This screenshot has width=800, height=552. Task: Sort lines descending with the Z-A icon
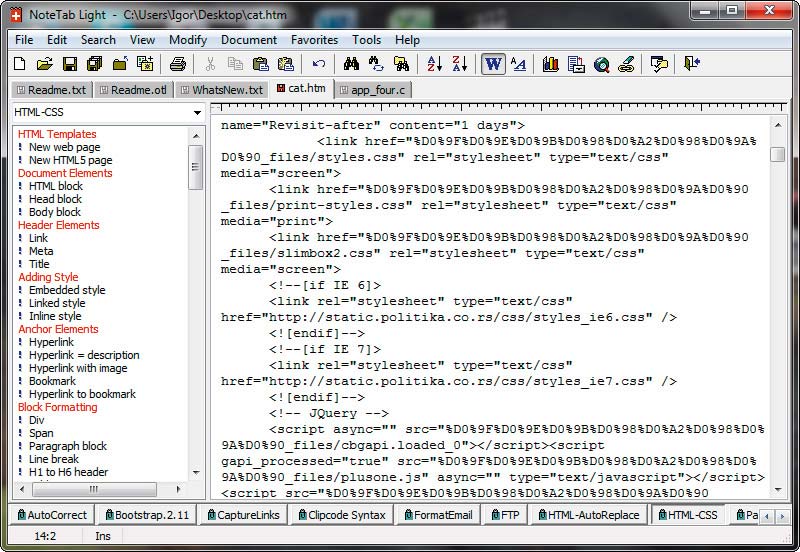(460, 64)
